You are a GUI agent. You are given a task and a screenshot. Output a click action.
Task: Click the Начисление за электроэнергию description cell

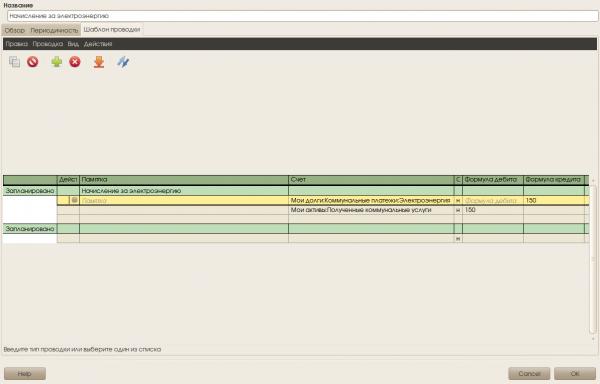pos(184,190)
